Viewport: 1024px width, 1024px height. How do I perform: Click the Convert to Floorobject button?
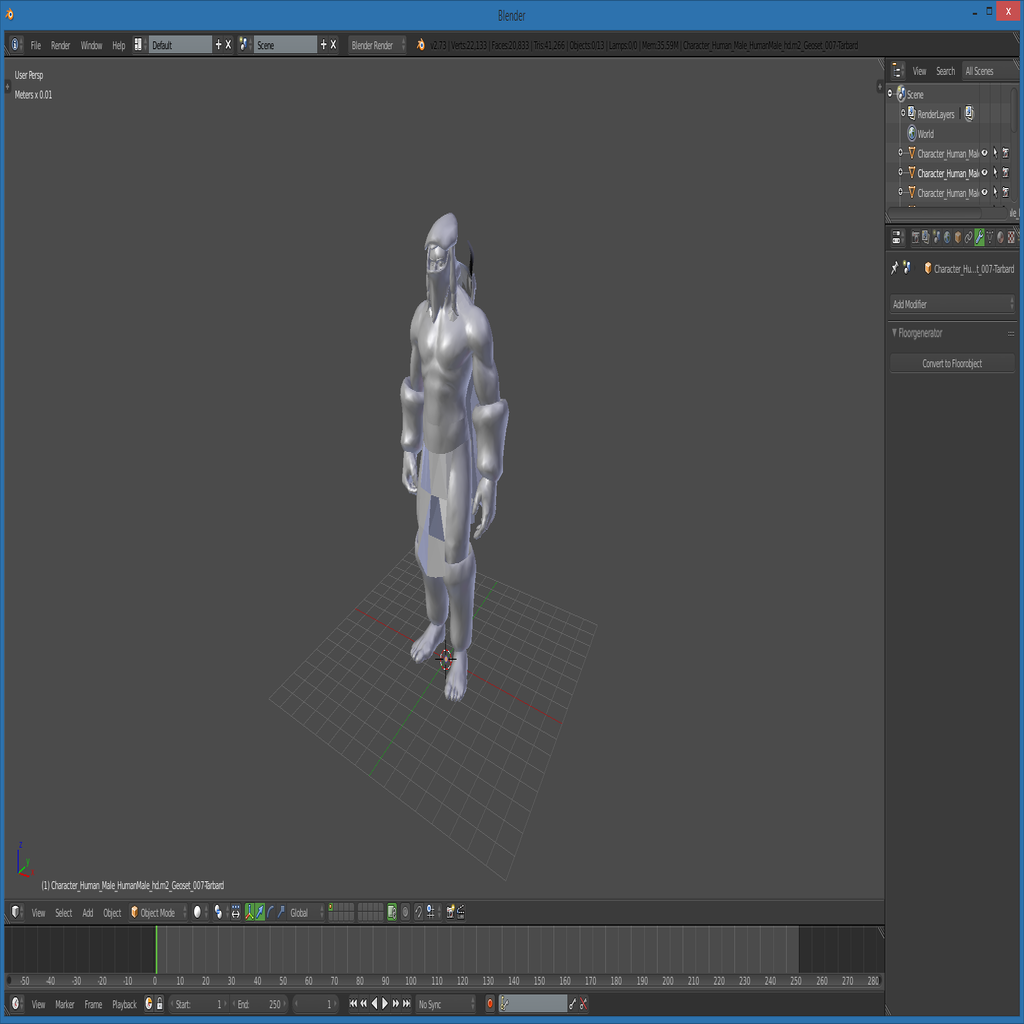pyautogui.click(x=952, y=363)
